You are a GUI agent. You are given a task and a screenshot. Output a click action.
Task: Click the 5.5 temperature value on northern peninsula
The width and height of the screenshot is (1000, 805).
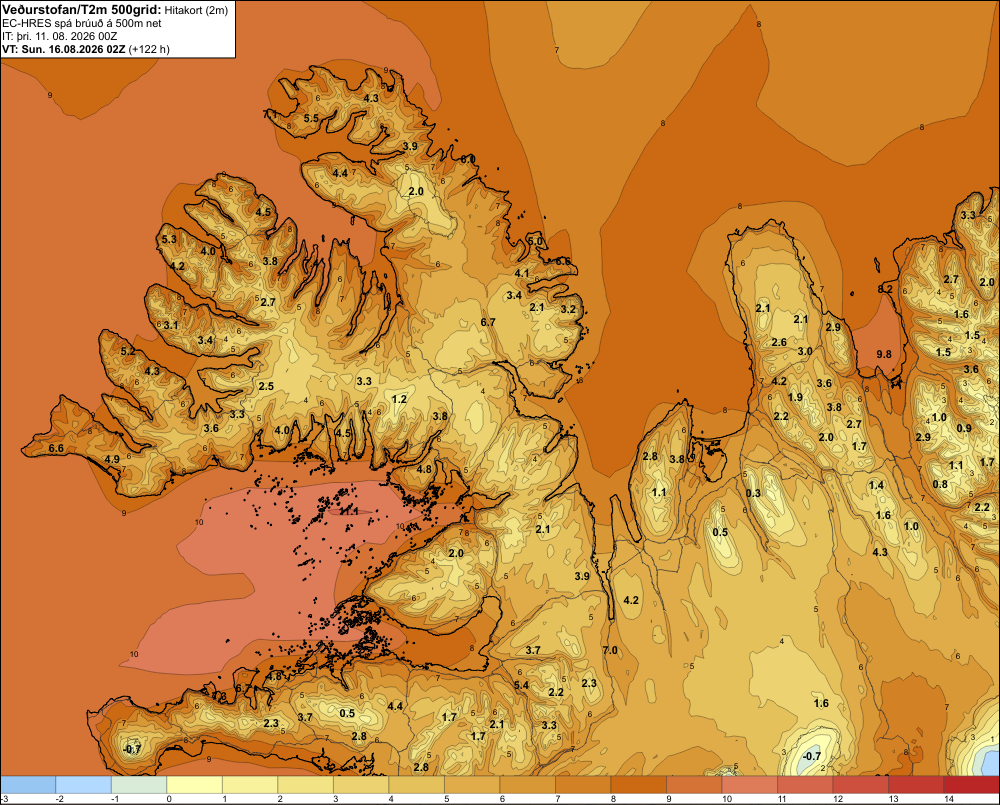click(311, 118)
